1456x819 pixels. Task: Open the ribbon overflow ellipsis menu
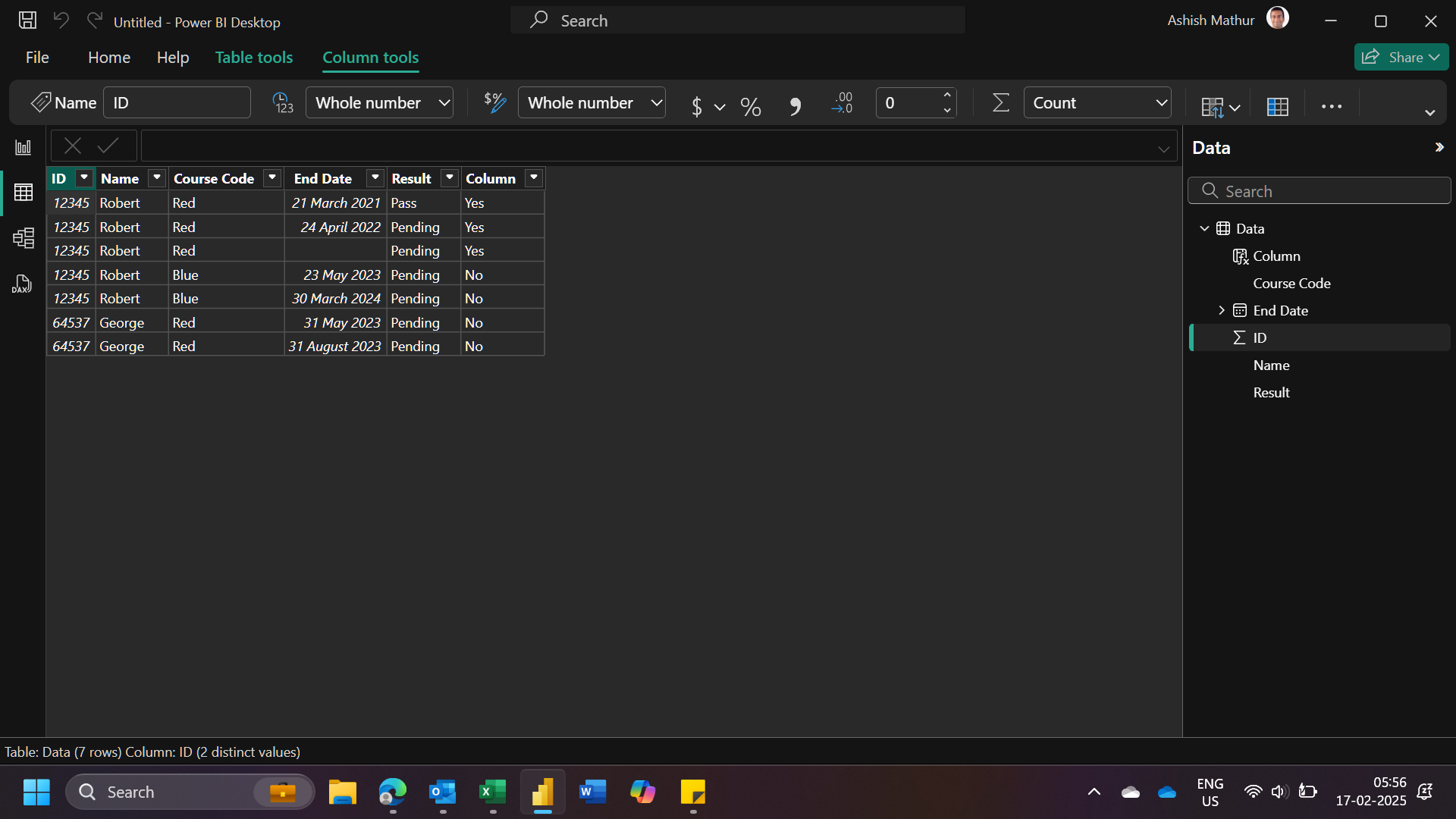(1332, 107)
